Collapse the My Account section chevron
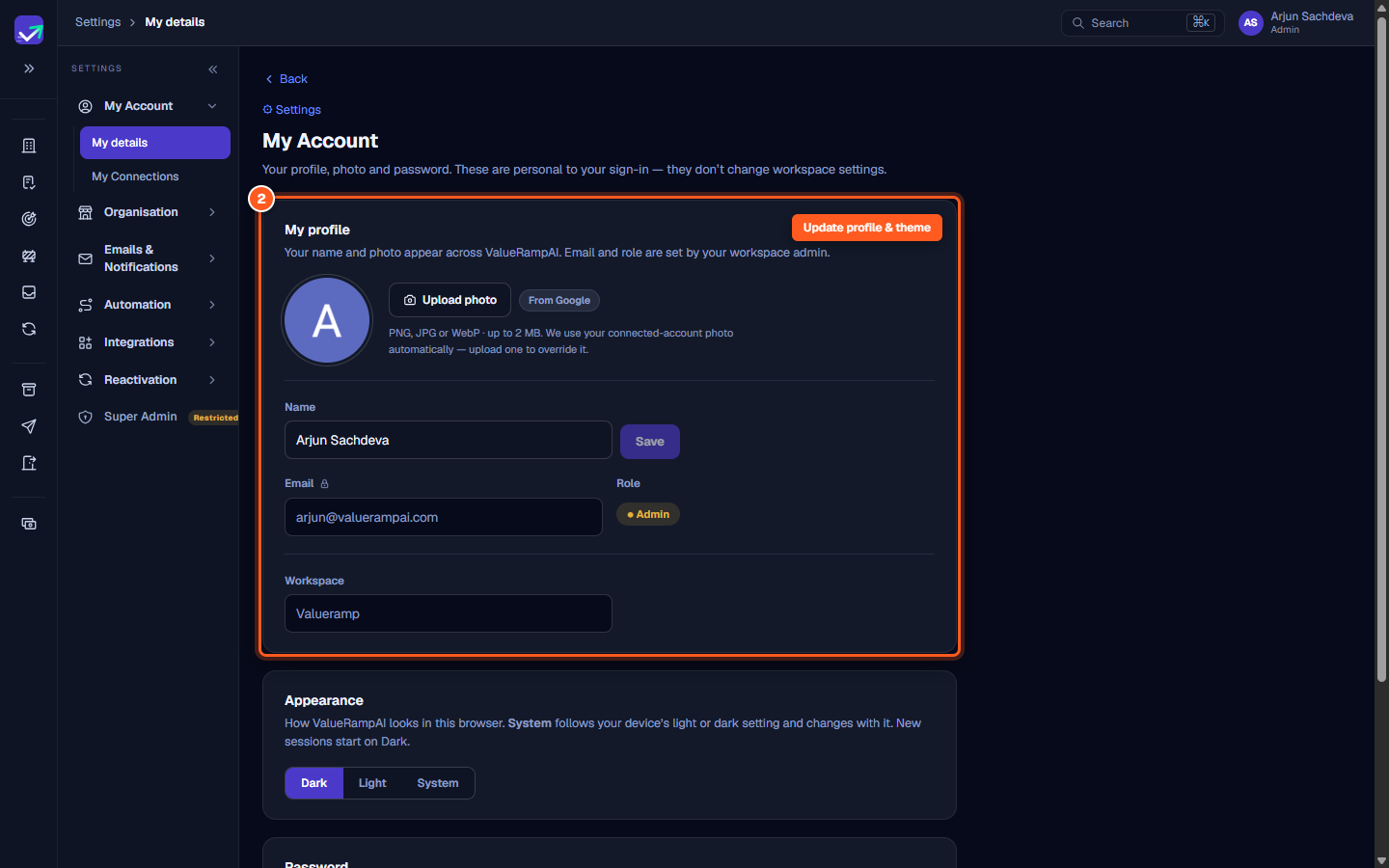1389x868 pixels. [212, 106]
